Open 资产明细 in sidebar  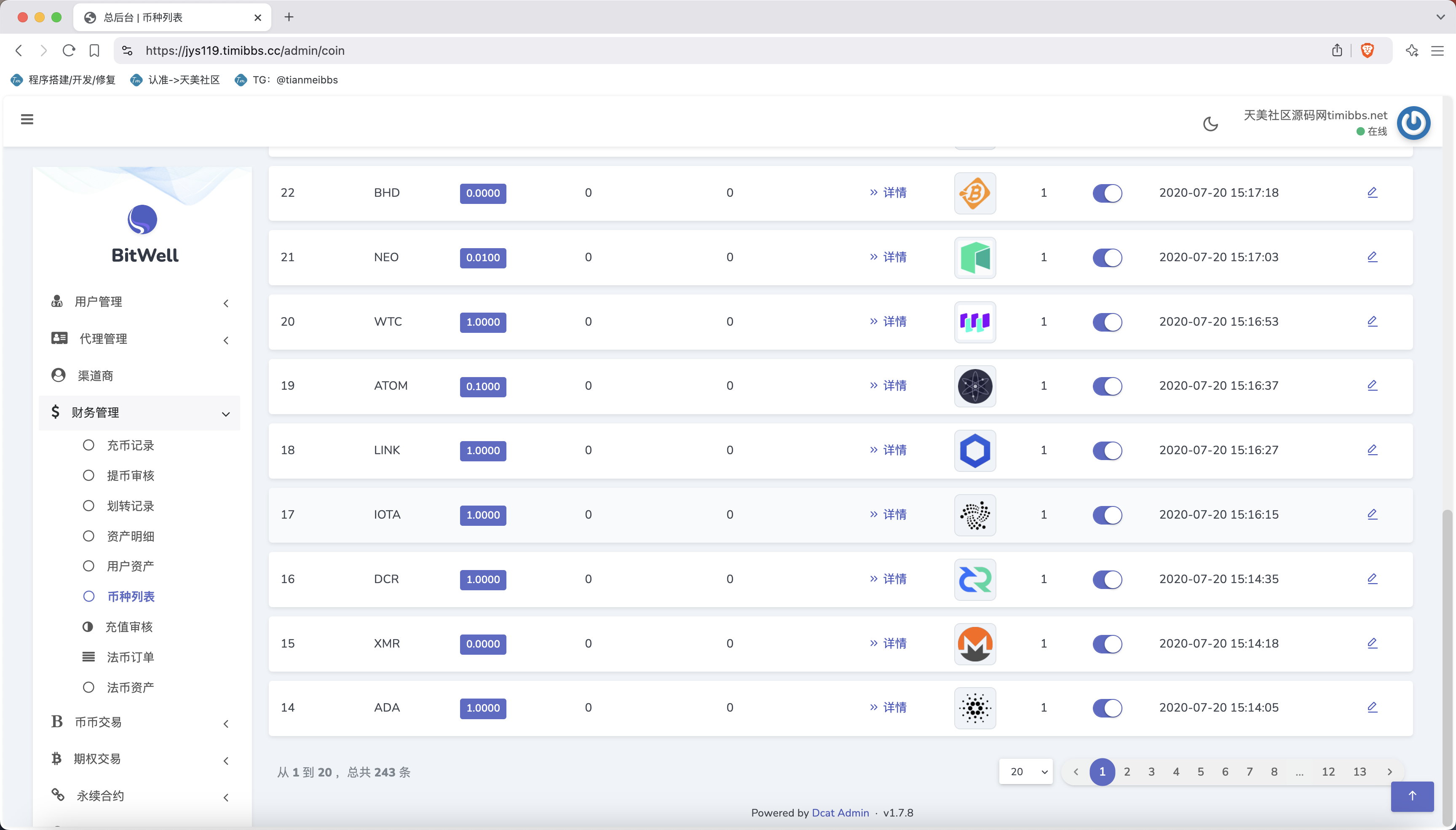click(131, 536)
